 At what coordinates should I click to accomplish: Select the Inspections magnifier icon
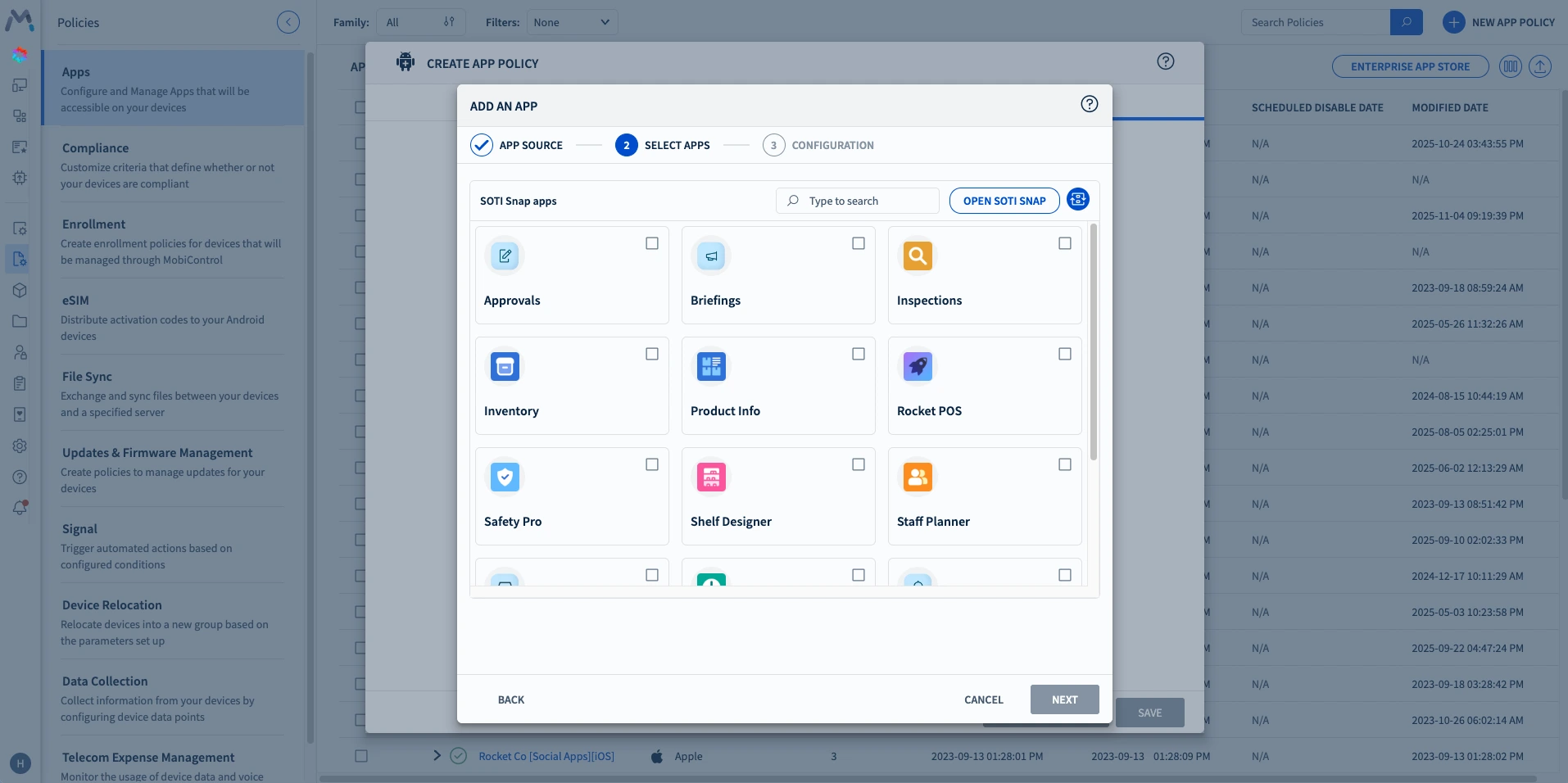point(917,255)
